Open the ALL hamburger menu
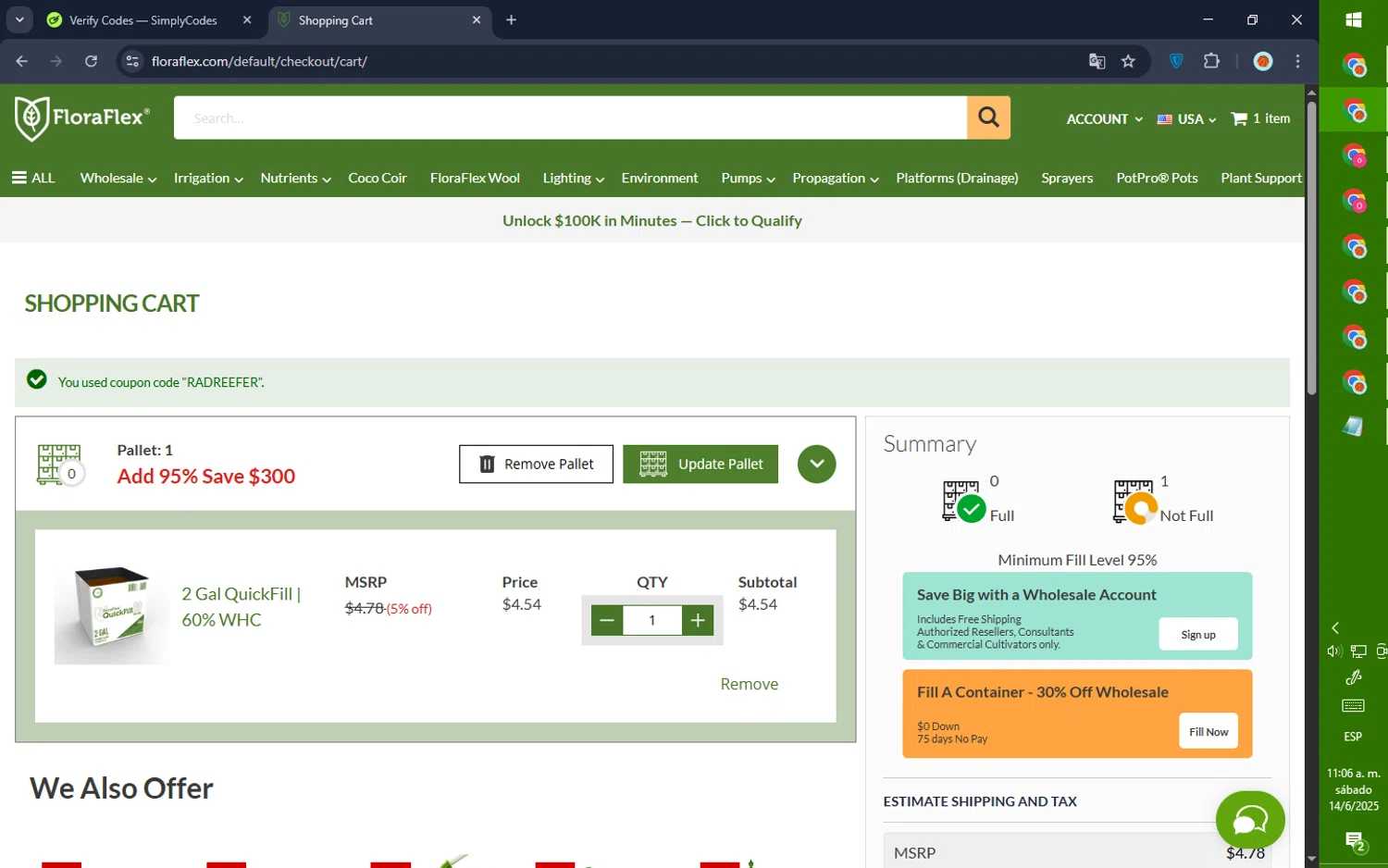Viewport: 1388px width, 868px height. 33,178
